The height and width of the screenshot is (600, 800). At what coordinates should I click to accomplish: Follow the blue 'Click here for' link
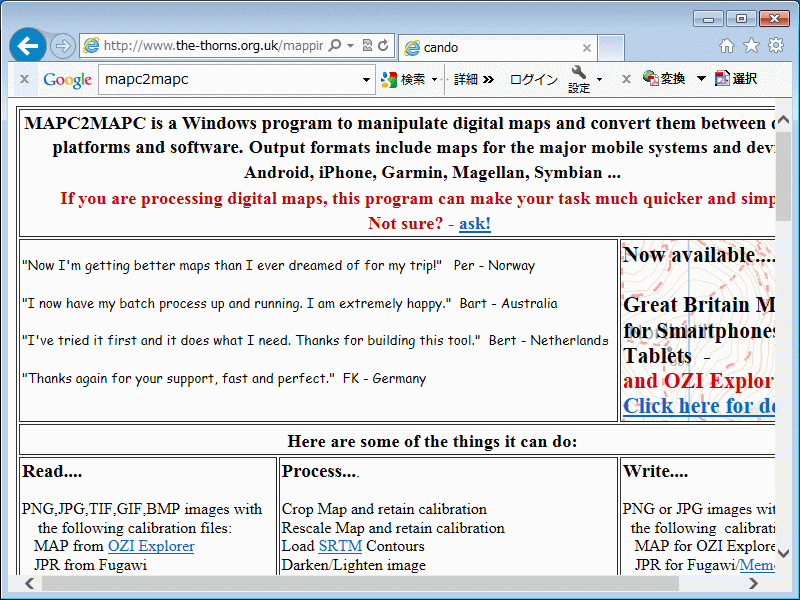click(699, 406)
